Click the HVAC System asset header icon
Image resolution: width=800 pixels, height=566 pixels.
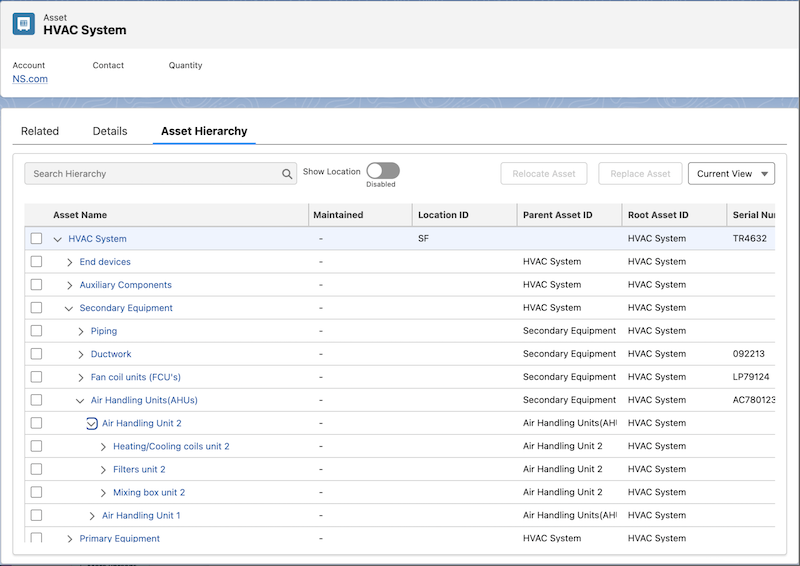pyautogui.click(x=24, y=24)
